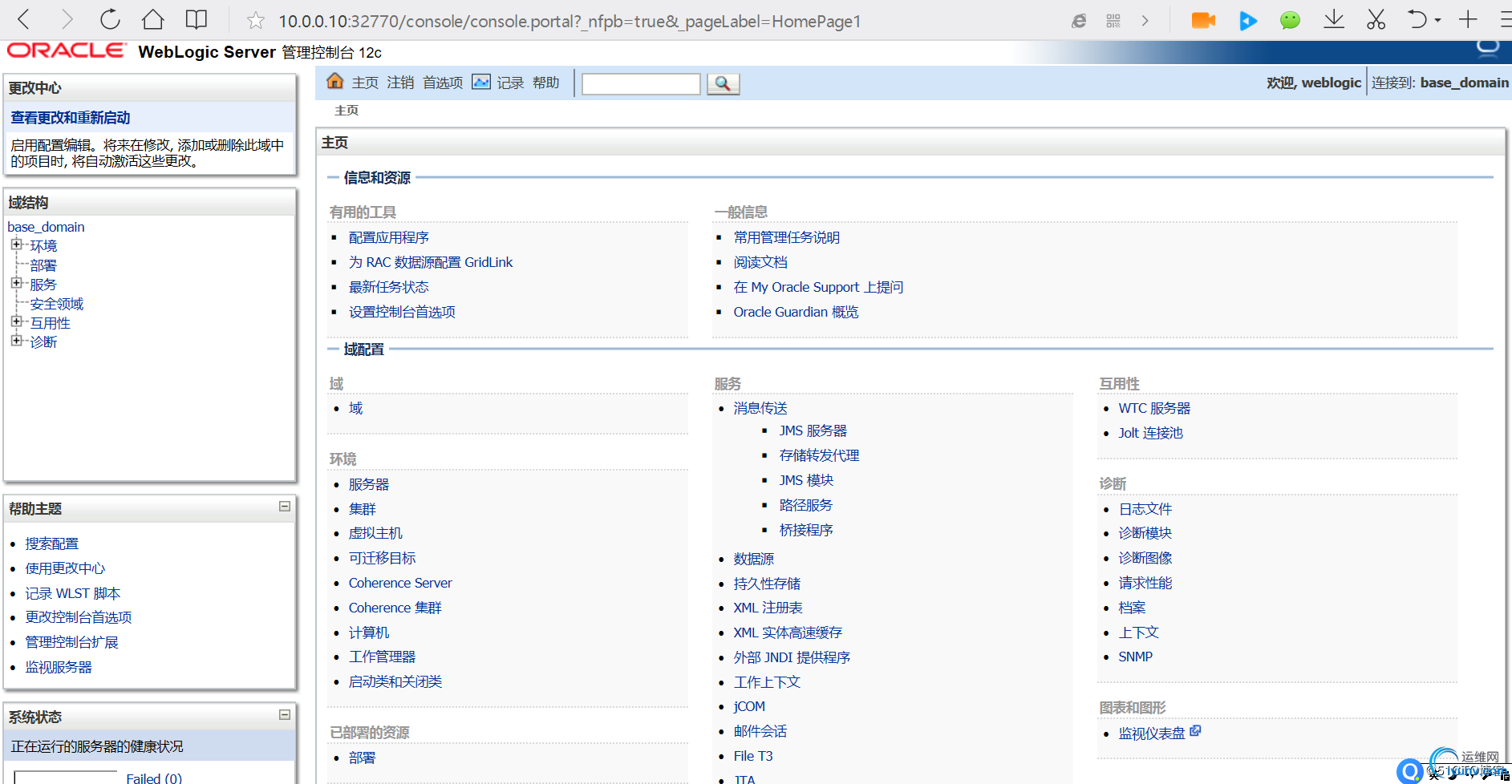Open the 域 link under 域配置
The image size is (1512, 784).
click(356, 408)
